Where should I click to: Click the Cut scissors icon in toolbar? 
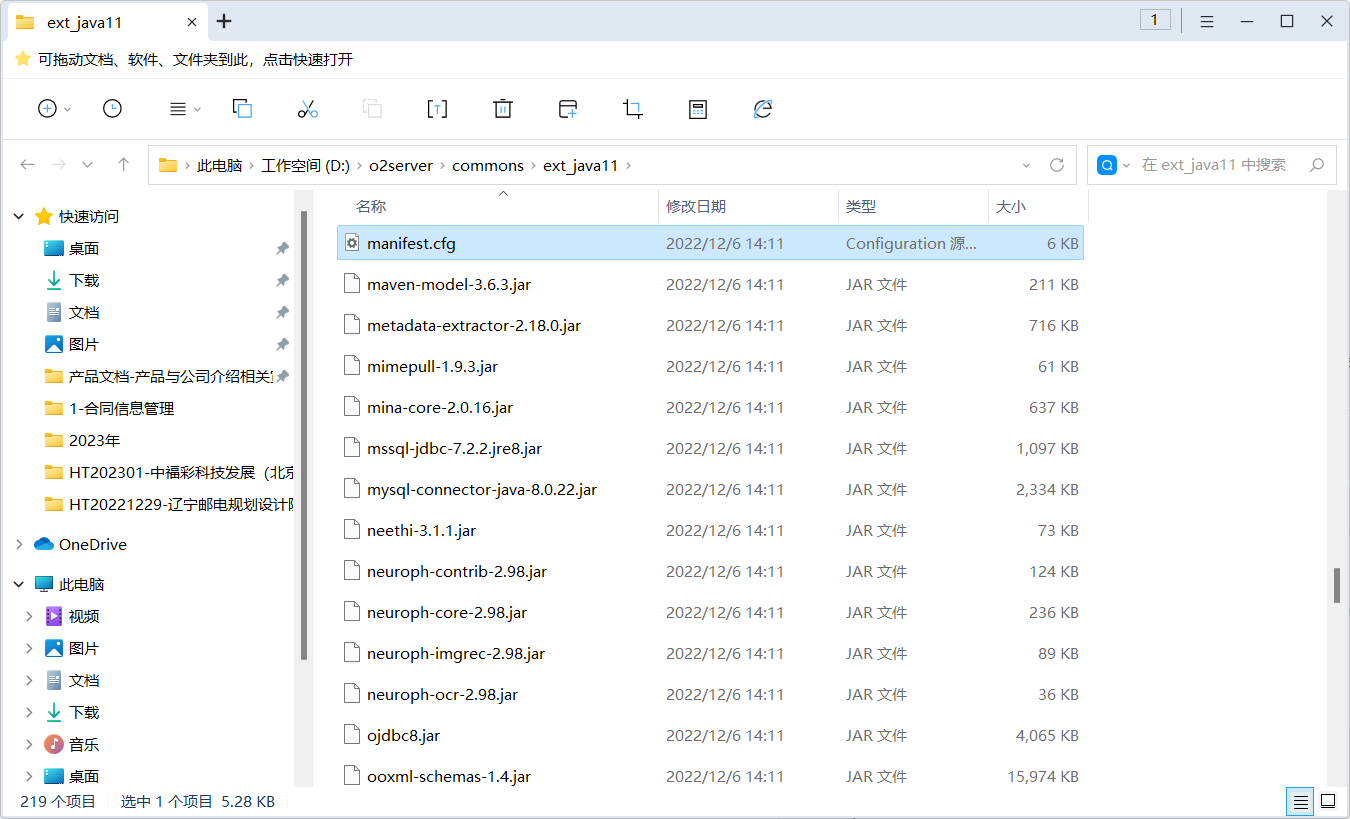[307, 109]
